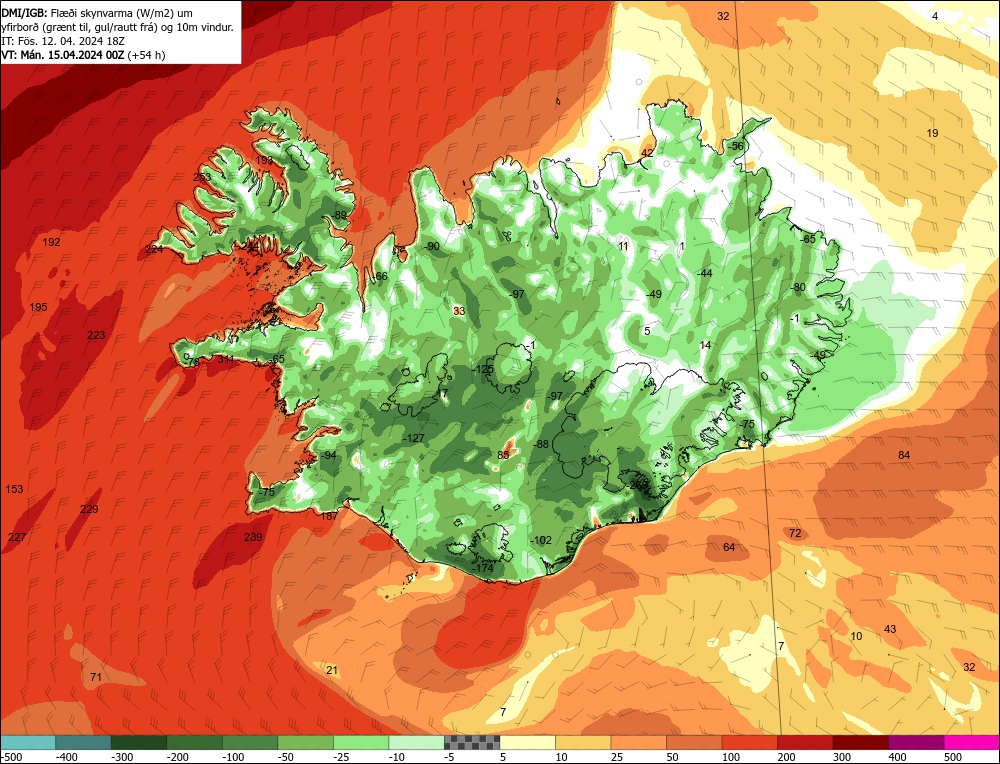Click the legend swatch between -50 and -25
The height and width of the screenshot is (764, 1000).
point(305,742)
